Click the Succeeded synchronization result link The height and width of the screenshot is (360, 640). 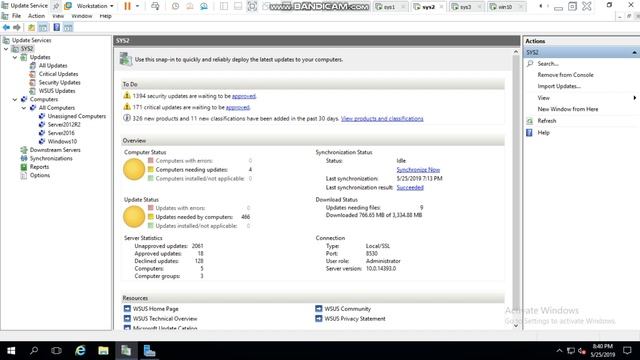tap(410, 188)
